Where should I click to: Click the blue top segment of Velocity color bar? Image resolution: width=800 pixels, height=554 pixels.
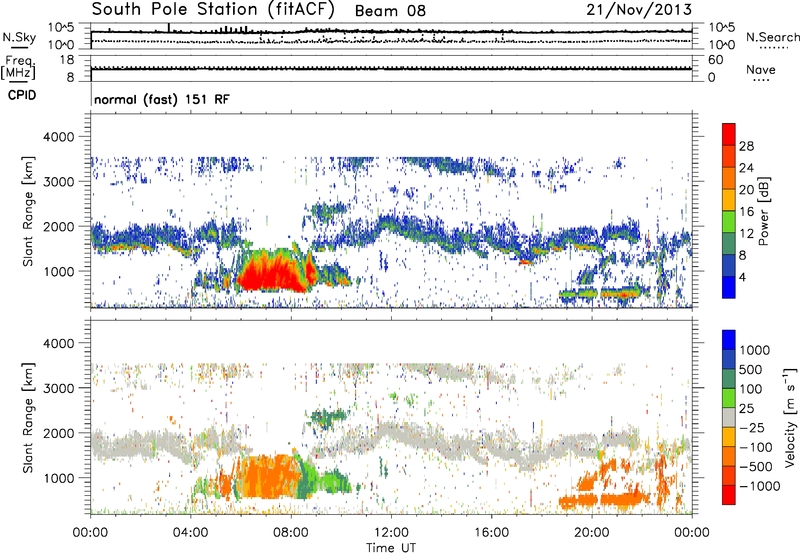coord(729,340)
